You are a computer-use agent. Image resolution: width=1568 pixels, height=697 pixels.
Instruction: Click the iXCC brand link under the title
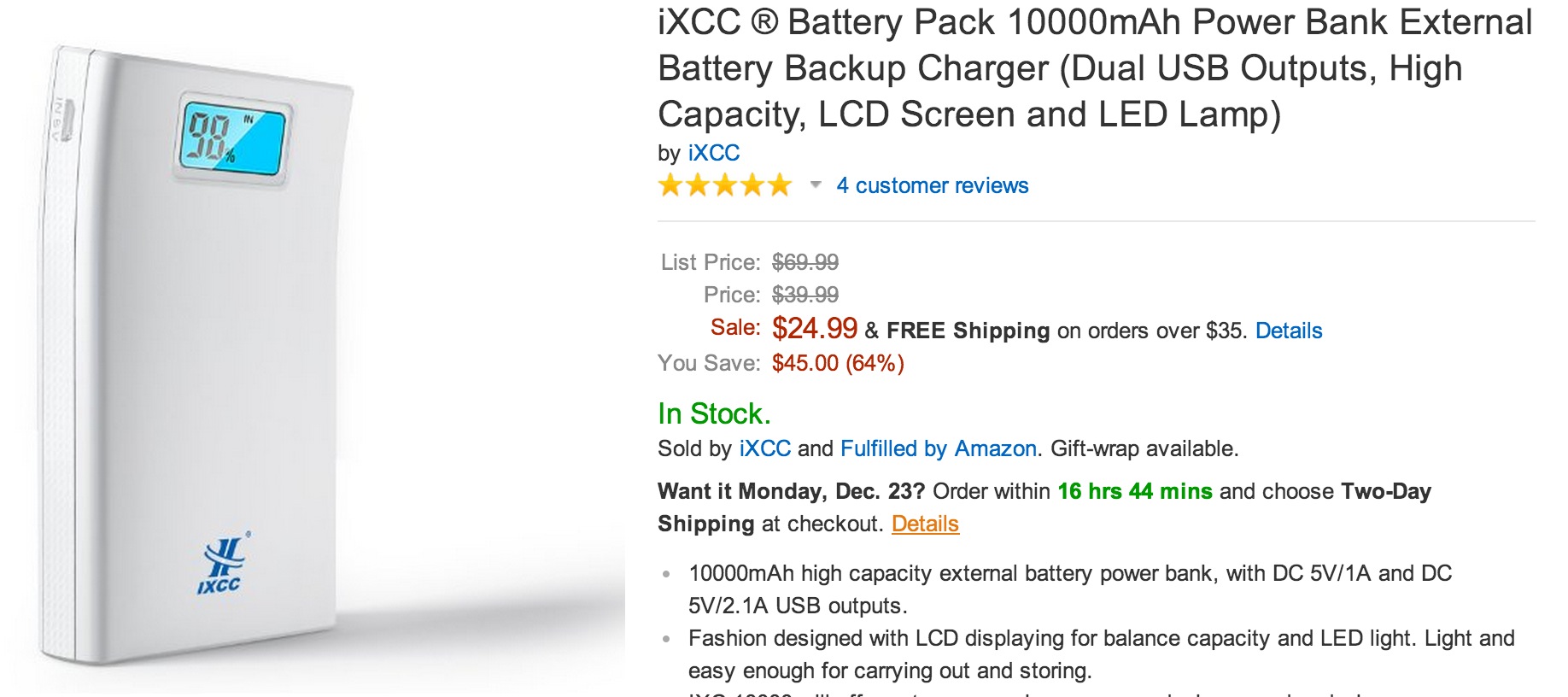(714, 153)
